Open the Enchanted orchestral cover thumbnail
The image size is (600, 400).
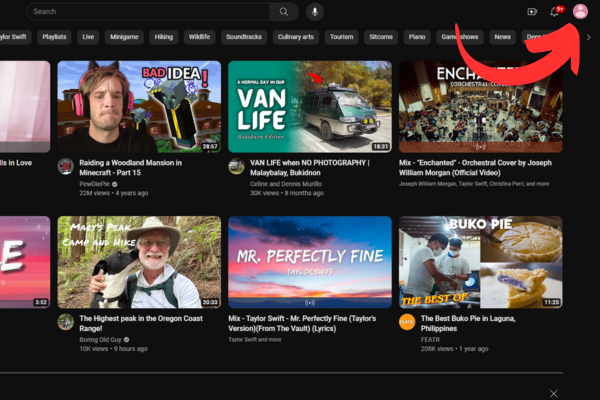[481, 107]
